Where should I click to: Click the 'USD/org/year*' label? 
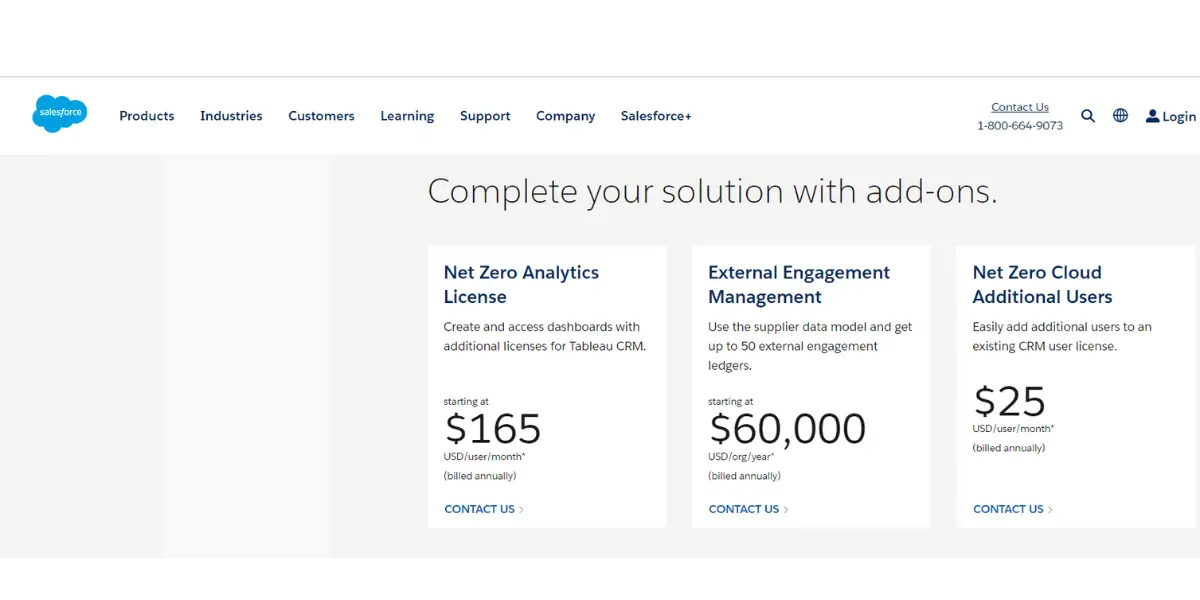click(x=743, y=457)
